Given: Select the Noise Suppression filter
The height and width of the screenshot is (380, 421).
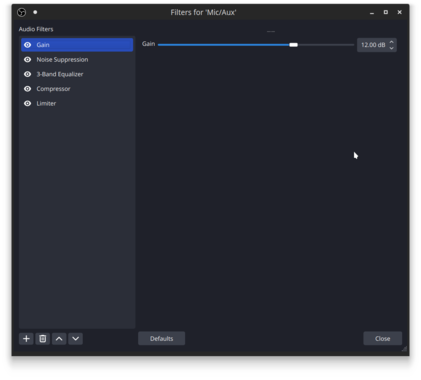Looking at the screenshot, I should tap(77, 59).
